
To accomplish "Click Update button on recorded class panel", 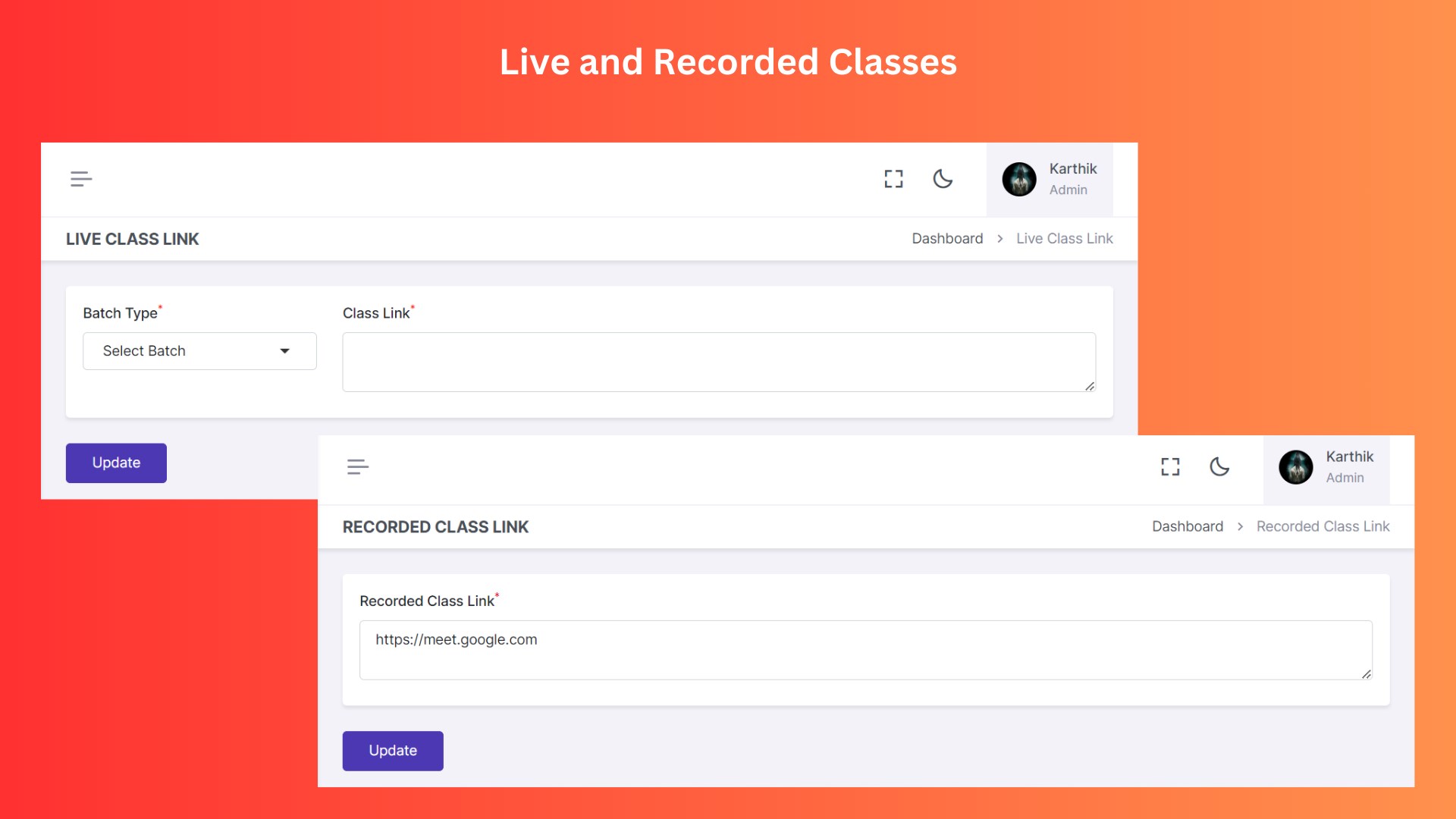I will (393, 750).
